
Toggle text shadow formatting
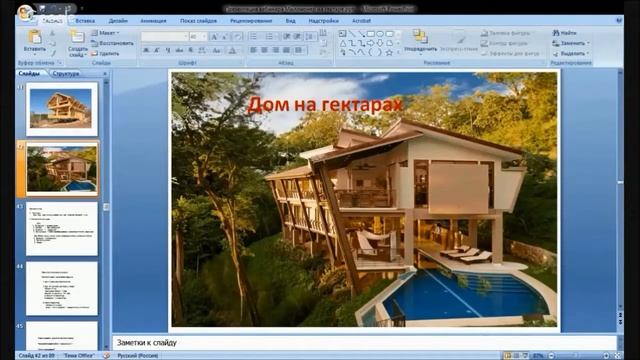click(190, 50)
